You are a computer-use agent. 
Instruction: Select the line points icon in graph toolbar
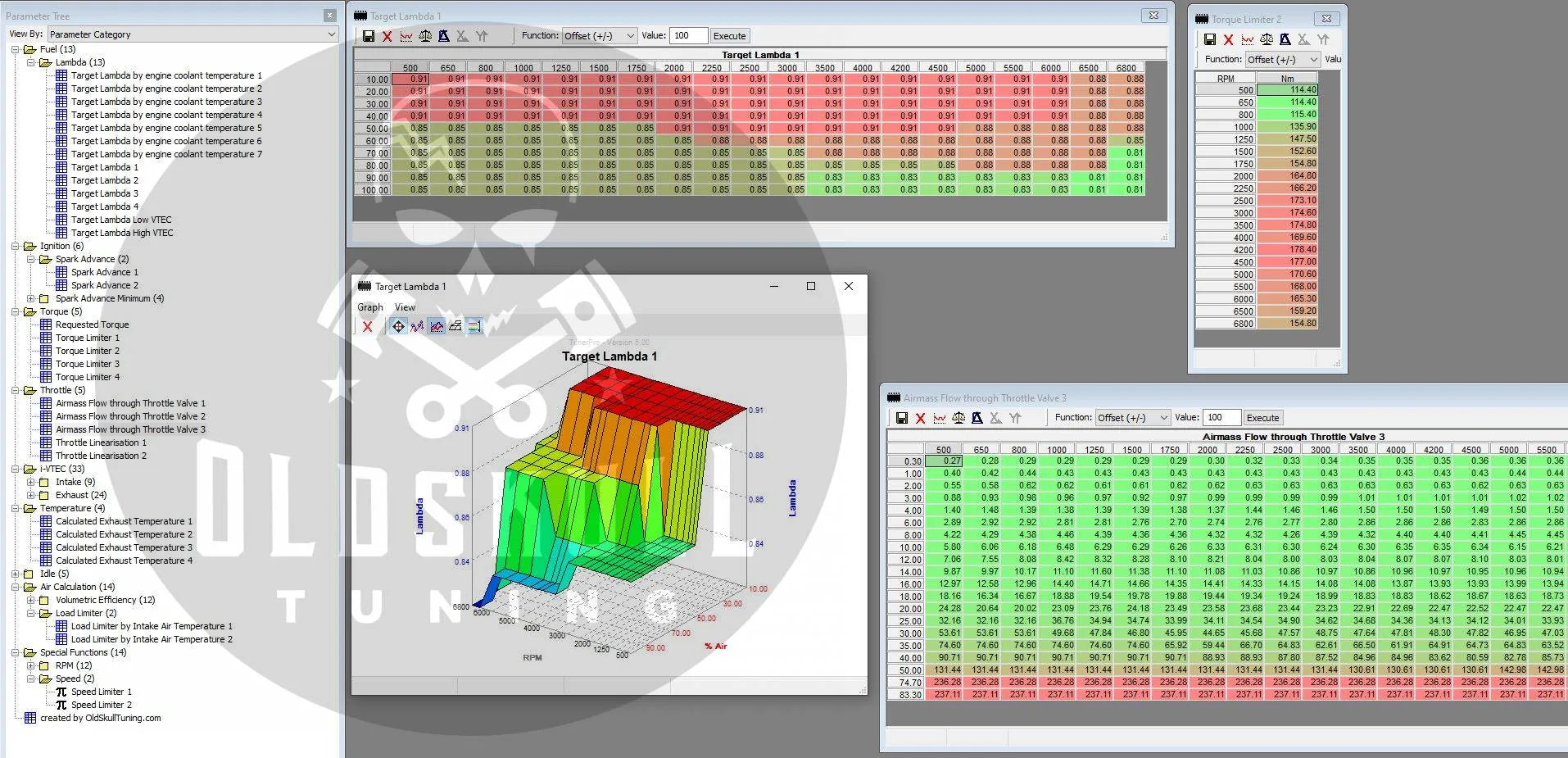pyautogui.click(x=417, y=327)
